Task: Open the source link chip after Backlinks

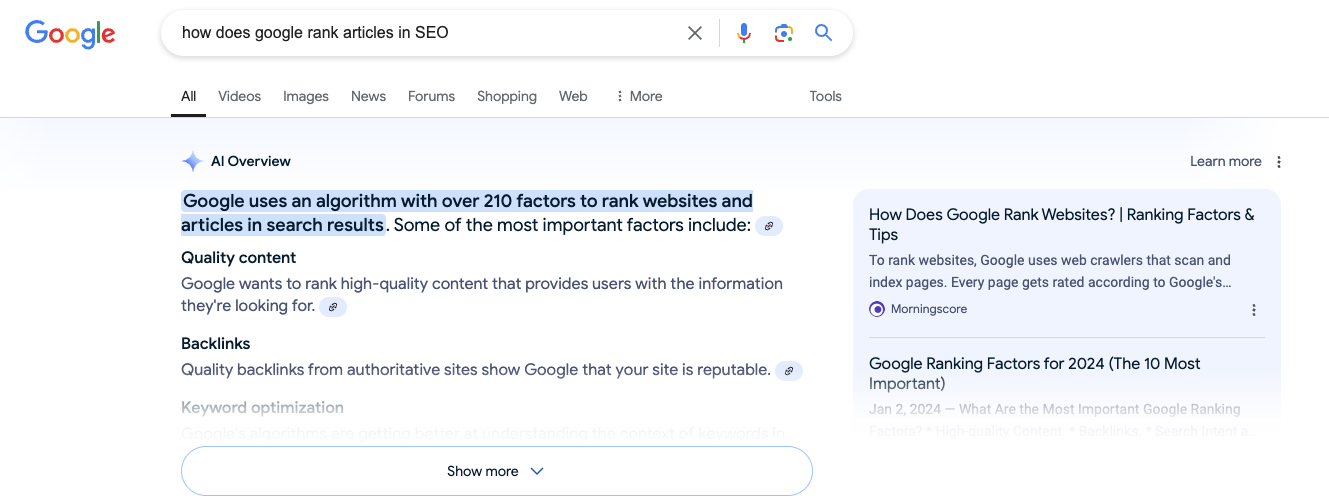Action: coord(788,371)
